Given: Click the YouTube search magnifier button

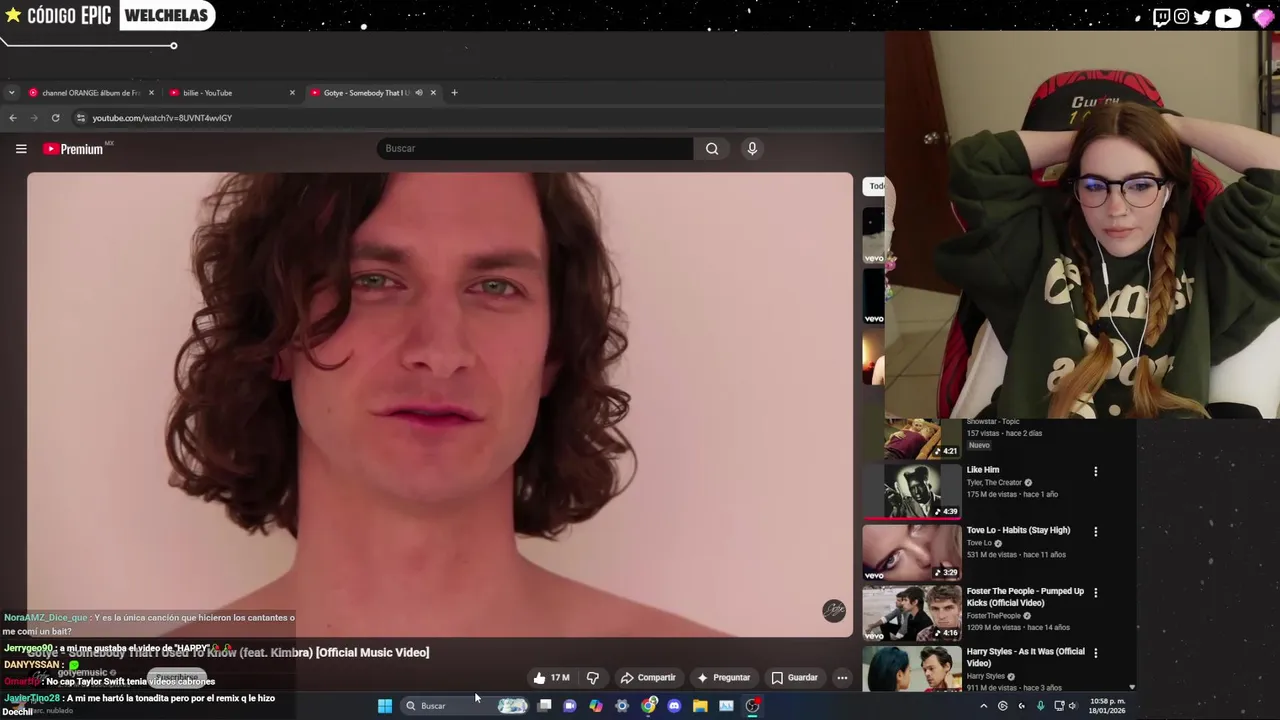Looking at the screenshot, I should tap(712, 149).
